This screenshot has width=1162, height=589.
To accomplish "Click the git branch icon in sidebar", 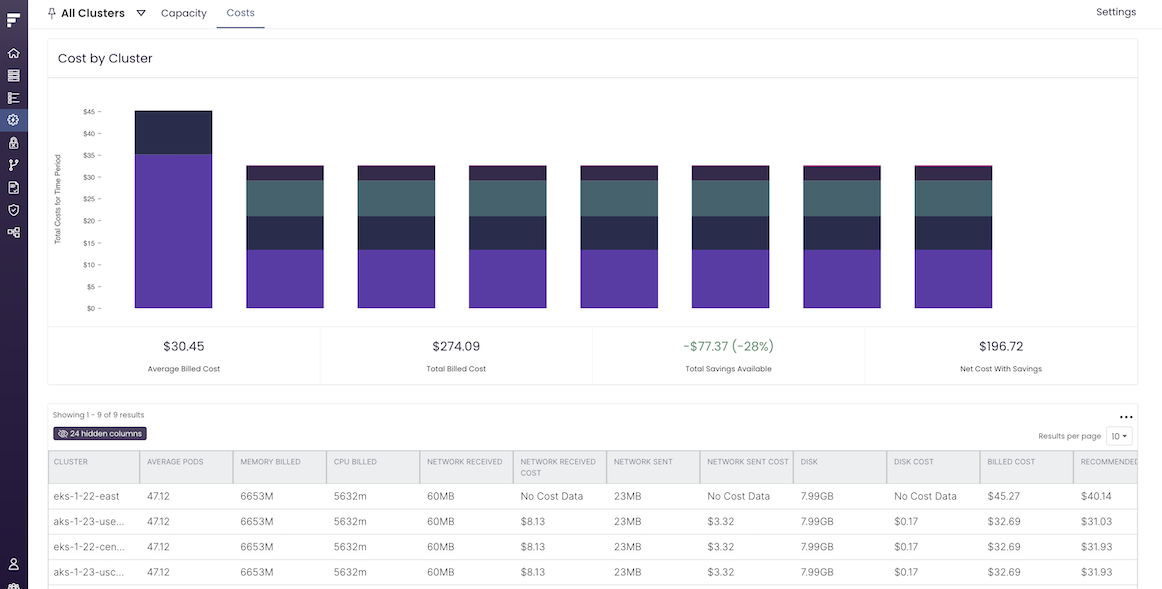I will tap(13, 165).
